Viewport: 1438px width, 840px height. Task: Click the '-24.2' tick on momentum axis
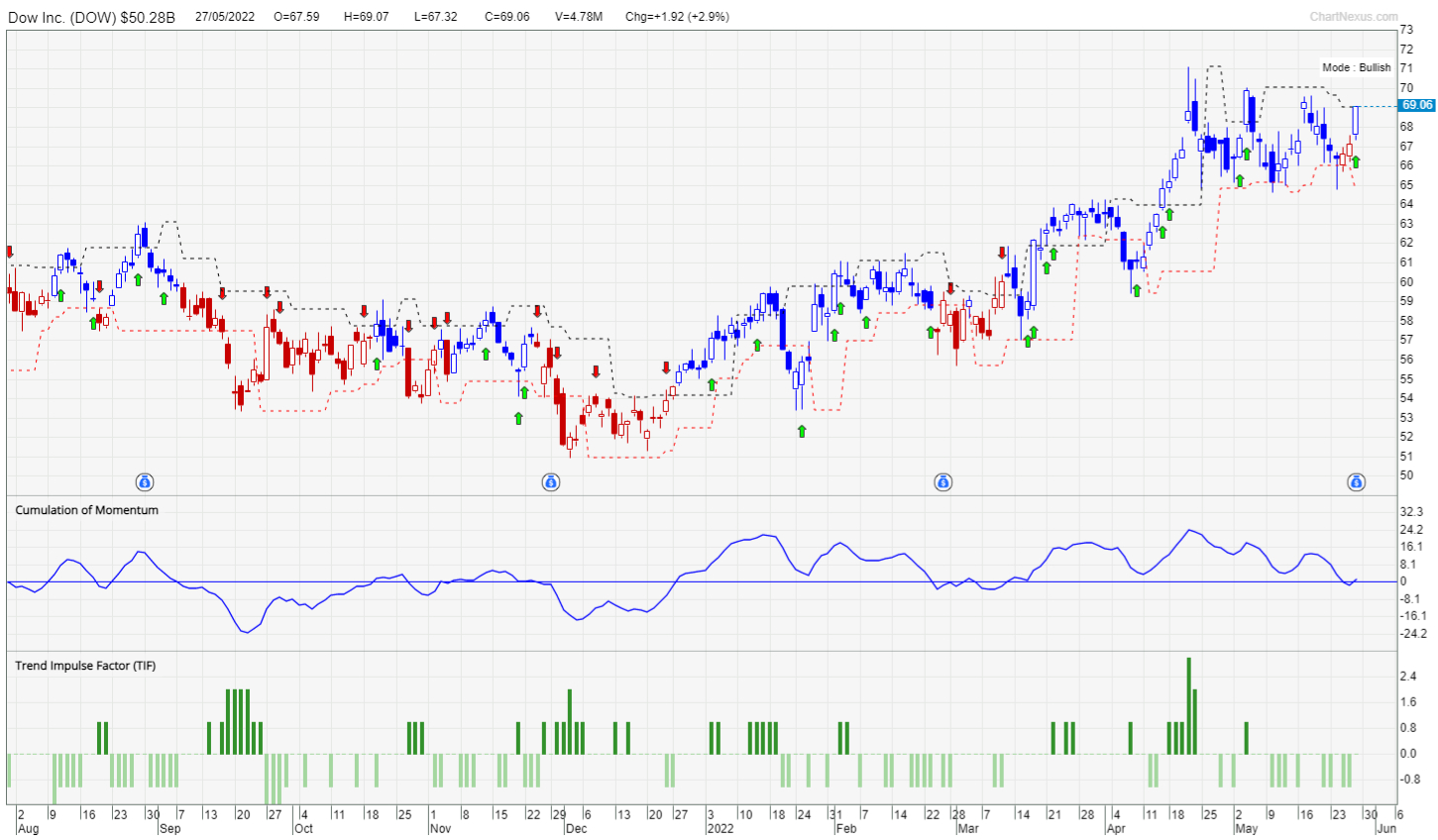click(x=1413, y=634)
